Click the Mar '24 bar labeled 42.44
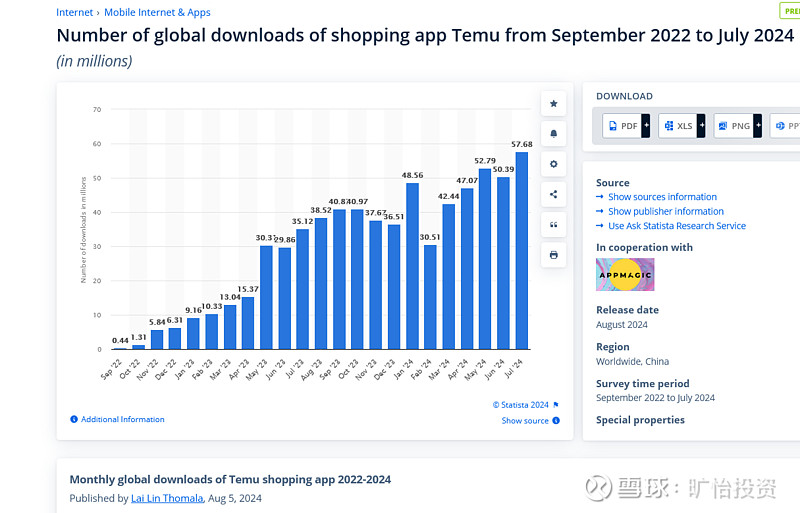The height and width of the screenshot is (513, 800). click(x=448, y=277)
